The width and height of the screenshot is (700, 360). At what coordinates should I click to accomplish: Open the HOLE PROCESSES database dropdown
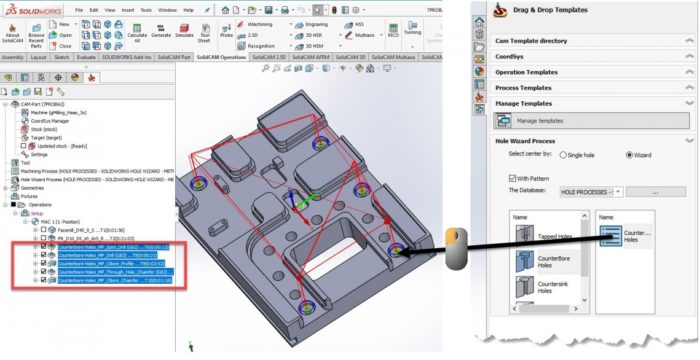[x=591, y=192]
